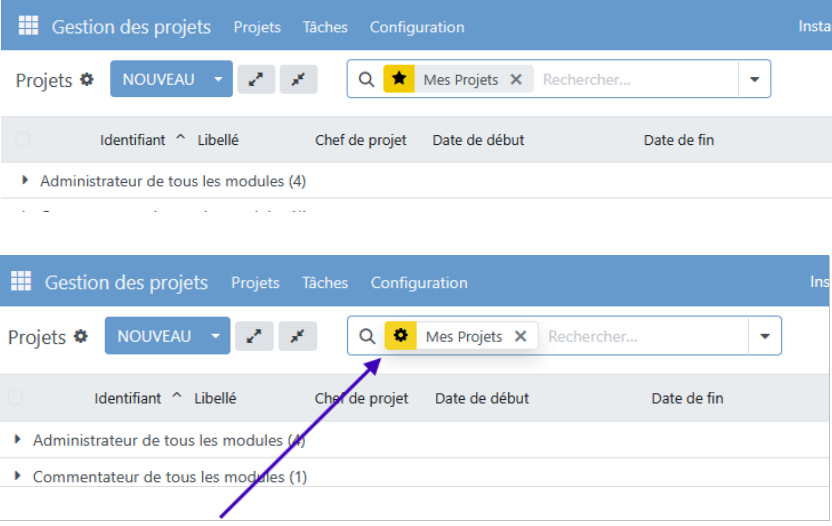832x526 pixels.
Task: Open Configuration menu in lower navigation bar
Action: tap(419, 283)
